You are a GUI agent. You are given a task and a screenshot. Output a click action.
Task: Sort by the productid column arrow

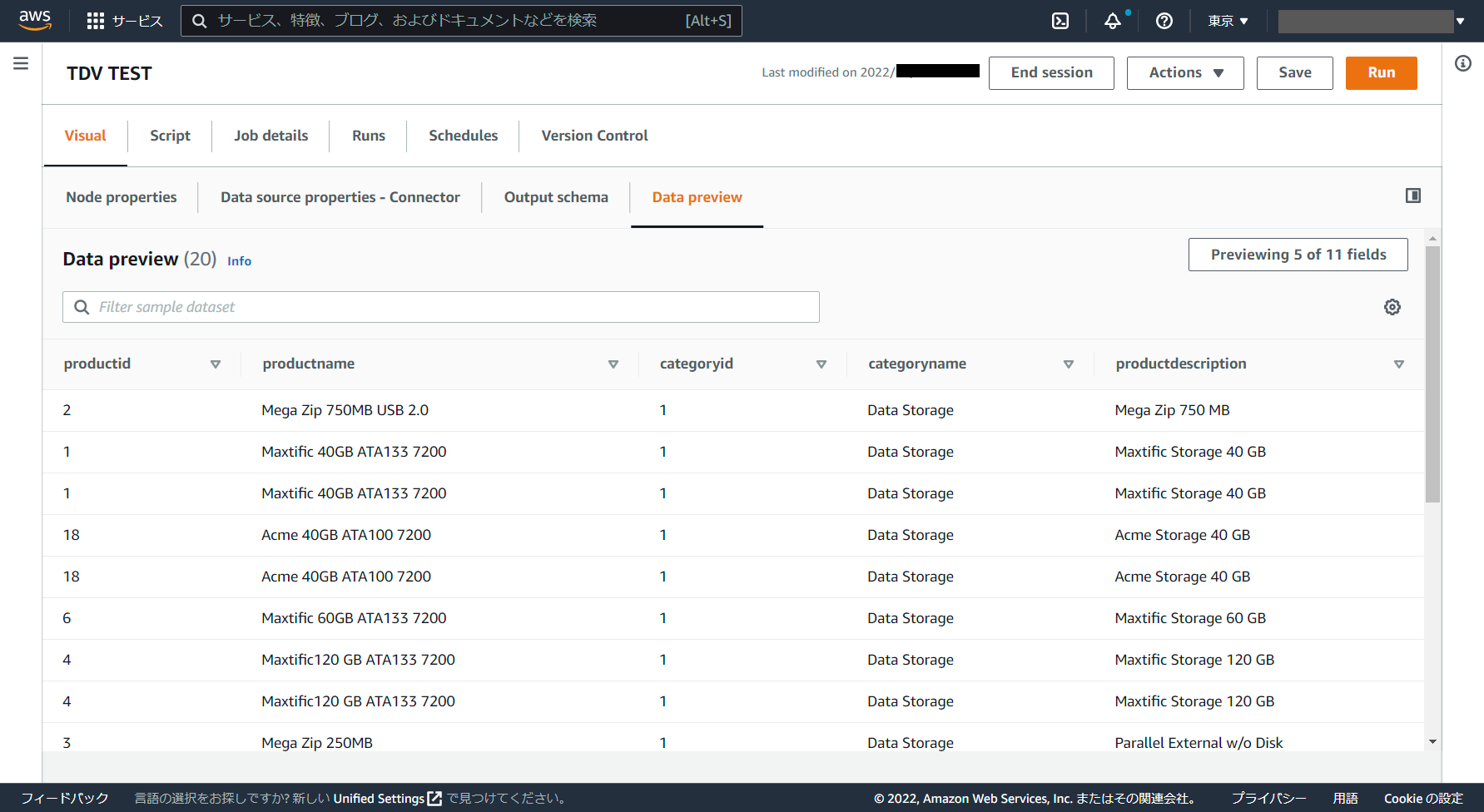216,364
